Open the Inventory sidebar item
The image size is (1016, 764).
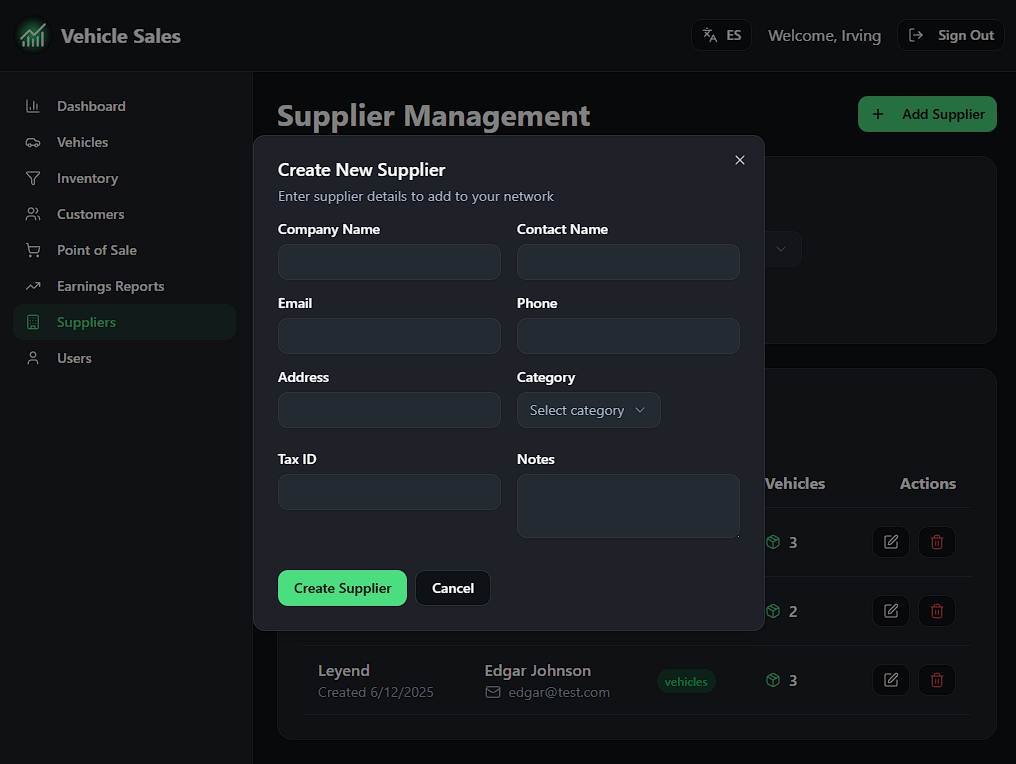point(124,178)
